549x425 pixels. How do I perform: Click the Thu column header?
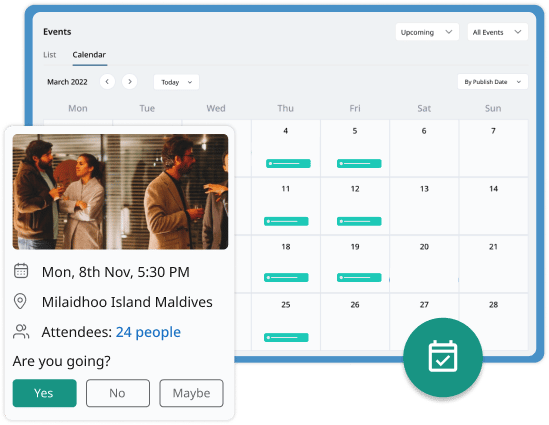click(286, 108)
